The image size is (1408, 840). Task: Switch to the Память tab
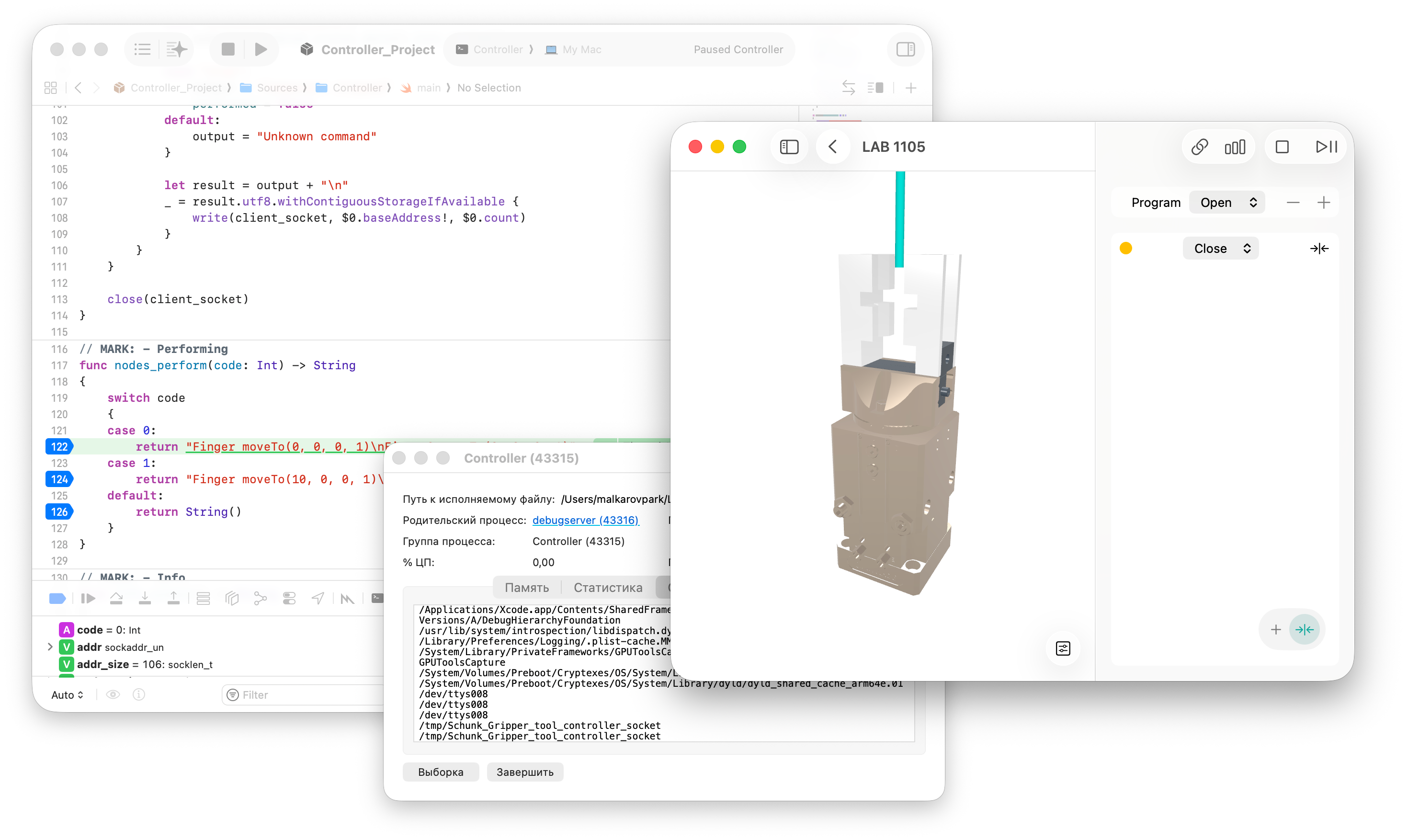[526, 588]
